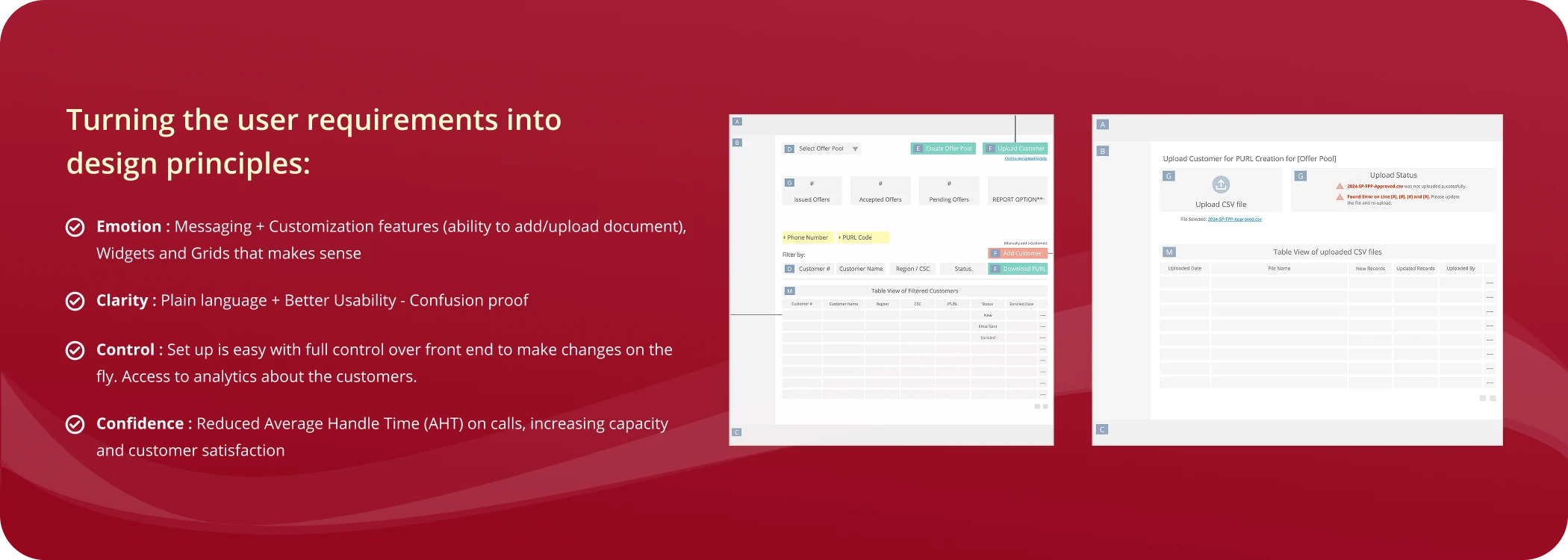Click the Customer Name column header in the table
Screen dimensions: 1568x560
[844, 304]
